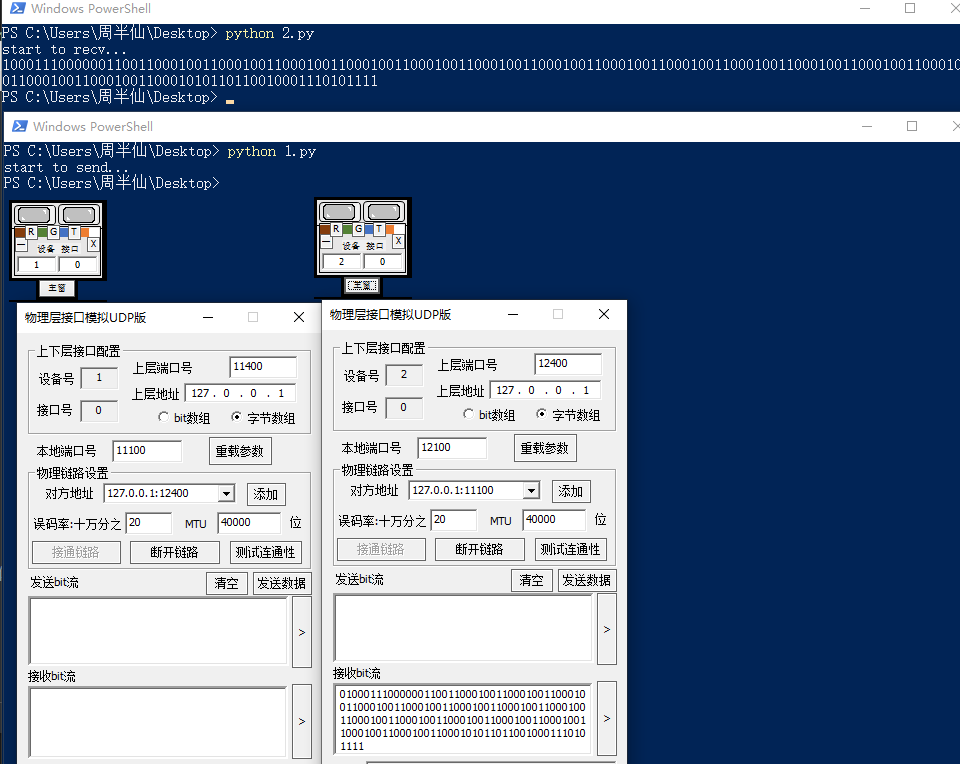
Task: Click 添加 button in device 1 window
Action: [x=266, y=494]
